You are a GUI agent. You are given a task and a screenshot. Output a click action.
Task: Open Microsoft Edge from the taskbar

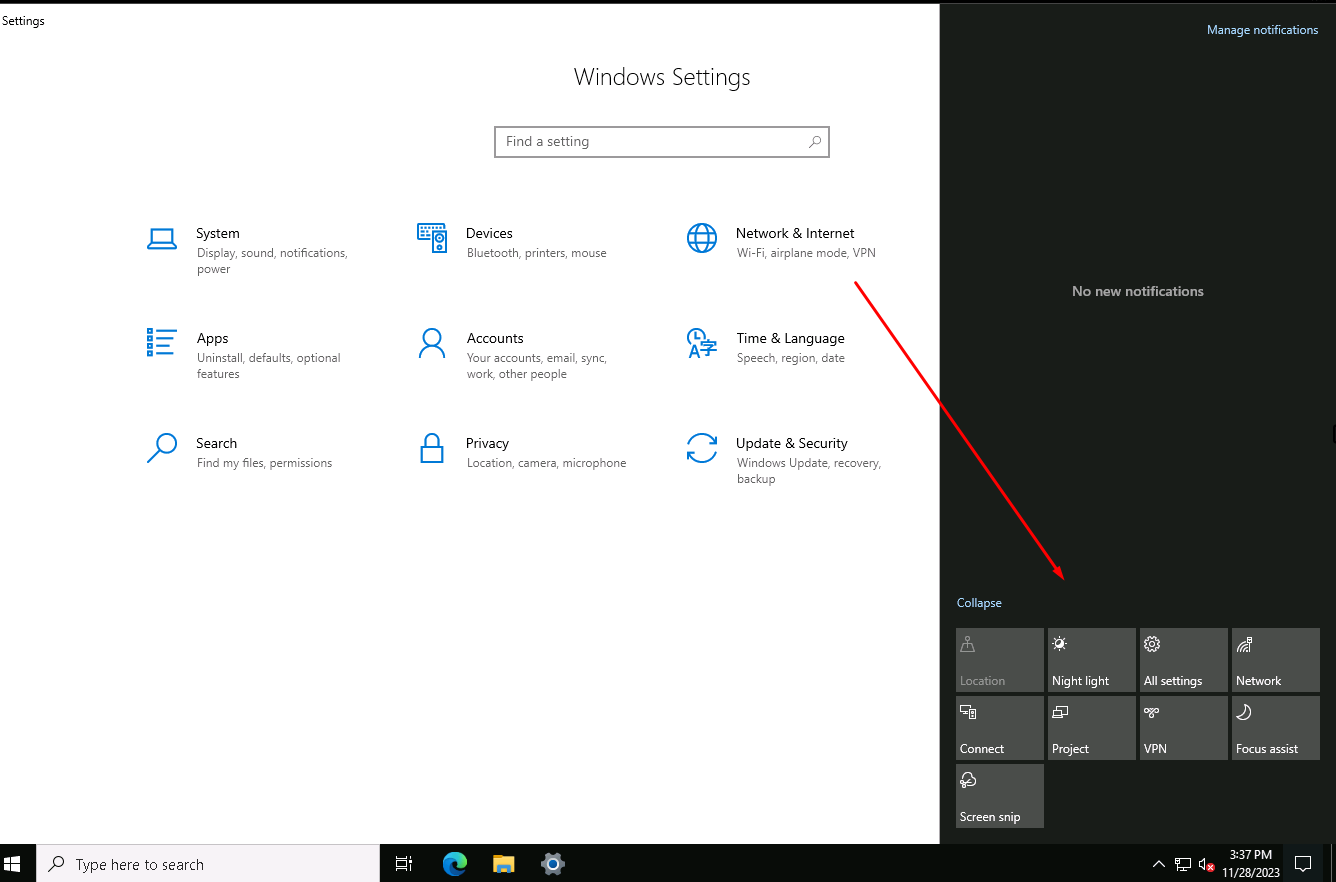[x=455, y=863]
